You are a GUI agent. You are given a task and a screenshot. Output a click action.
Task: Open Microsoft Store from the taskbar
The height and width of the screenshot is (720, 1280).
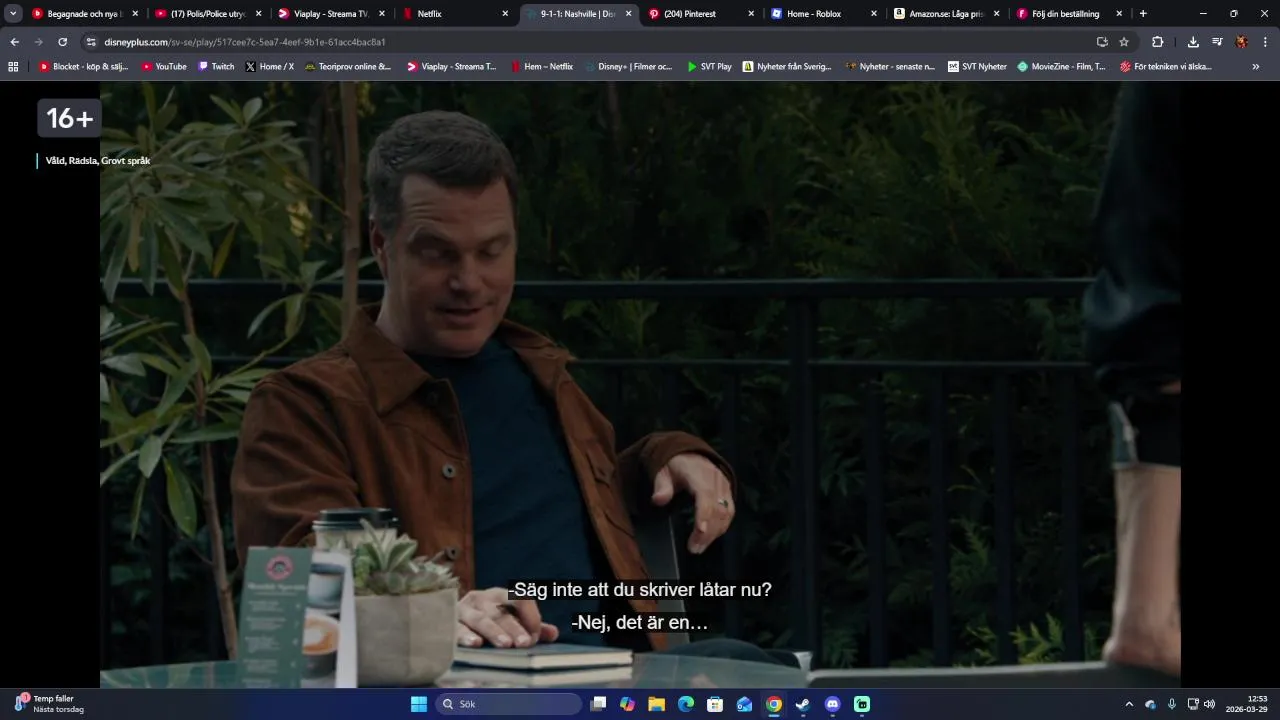click(715, 704)
